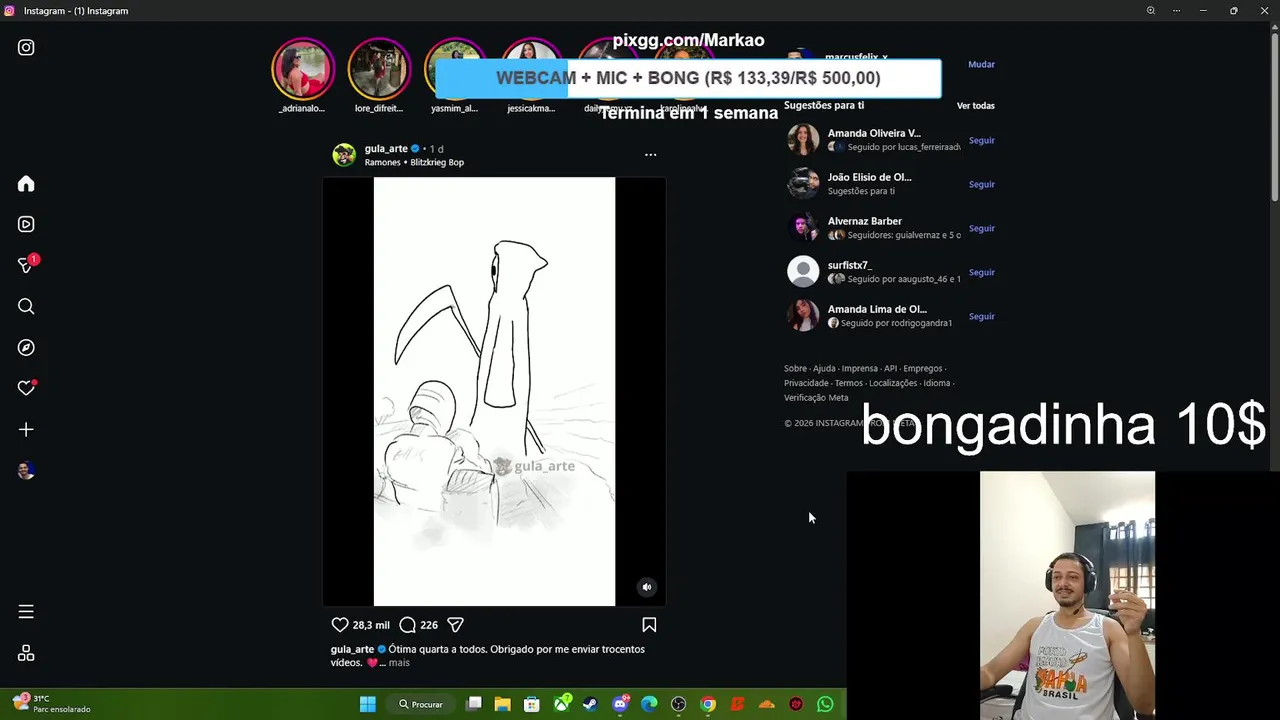The height and width of the screenshot is (720, 1280).
Task: Open the 'Localizações' footer link
Action: coord(893,383)
